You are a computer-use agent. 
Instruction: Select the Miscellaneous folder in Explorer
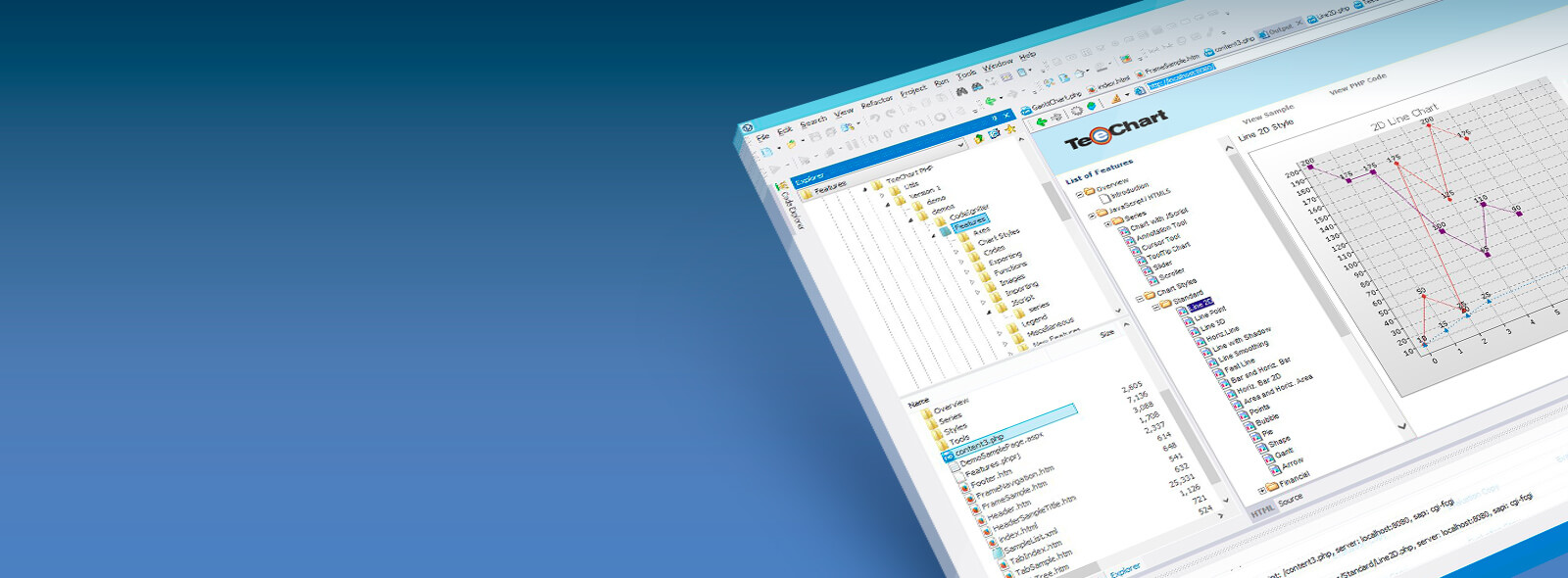(x=1049, y=327)
